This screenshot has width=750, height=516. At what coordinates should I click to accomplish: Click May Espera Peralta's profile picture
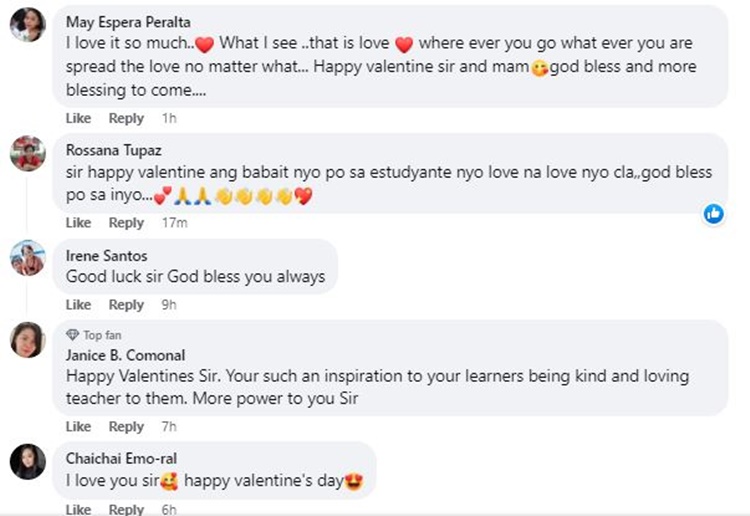(27, 24)
